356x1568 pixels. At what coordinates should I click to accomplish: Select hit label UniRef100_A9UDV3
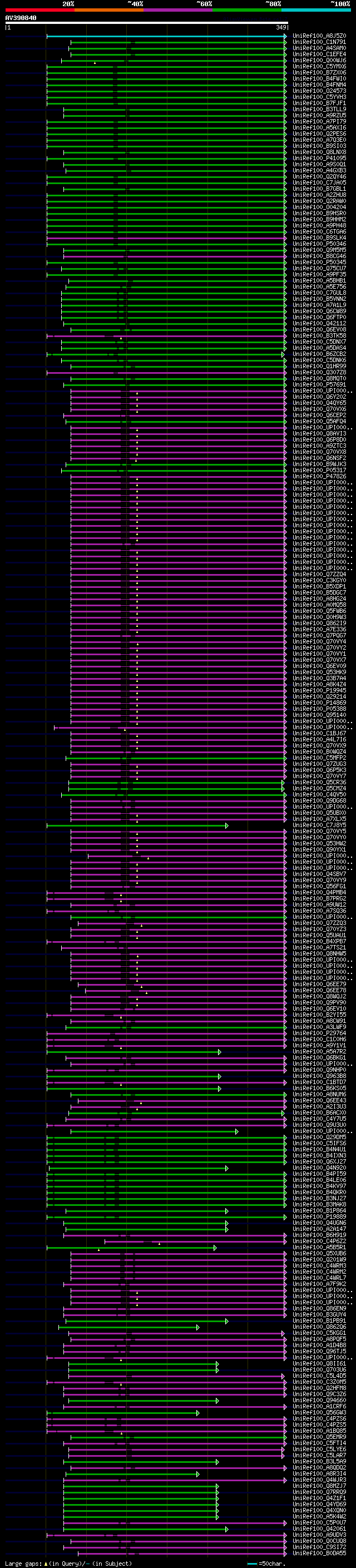[319, 1535]
